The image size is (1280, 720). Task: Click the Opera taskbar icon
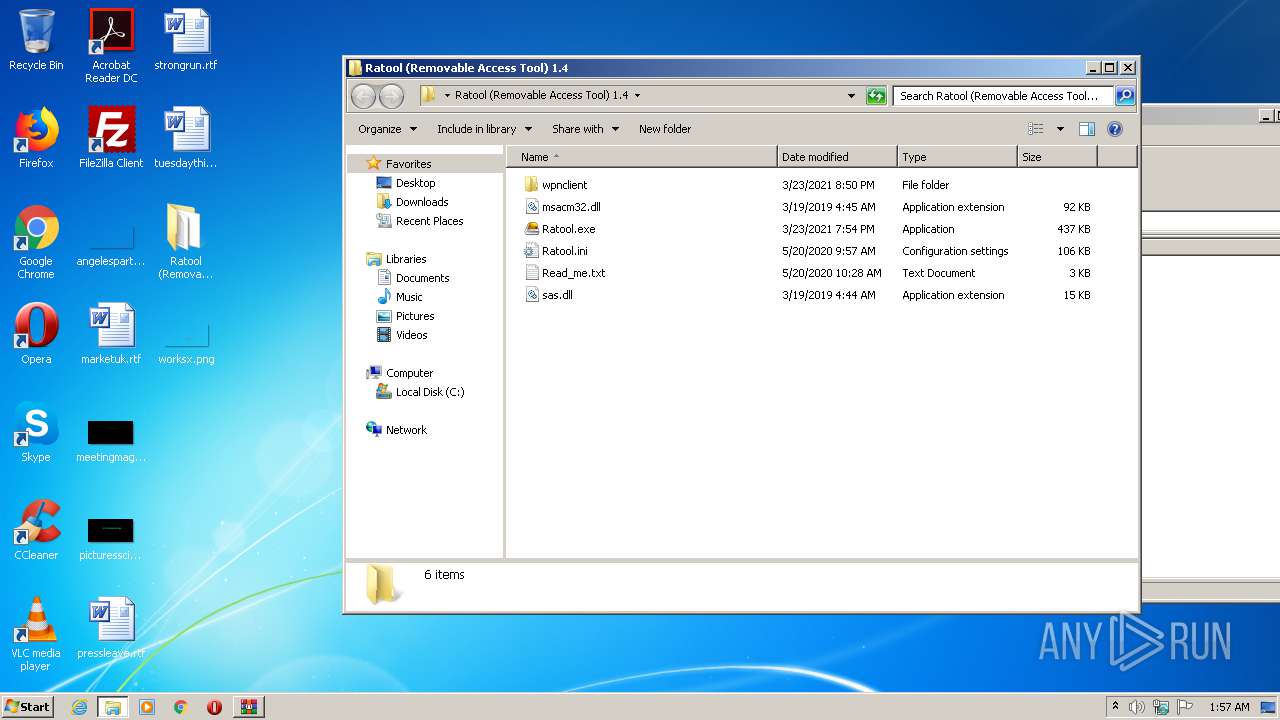214,707
